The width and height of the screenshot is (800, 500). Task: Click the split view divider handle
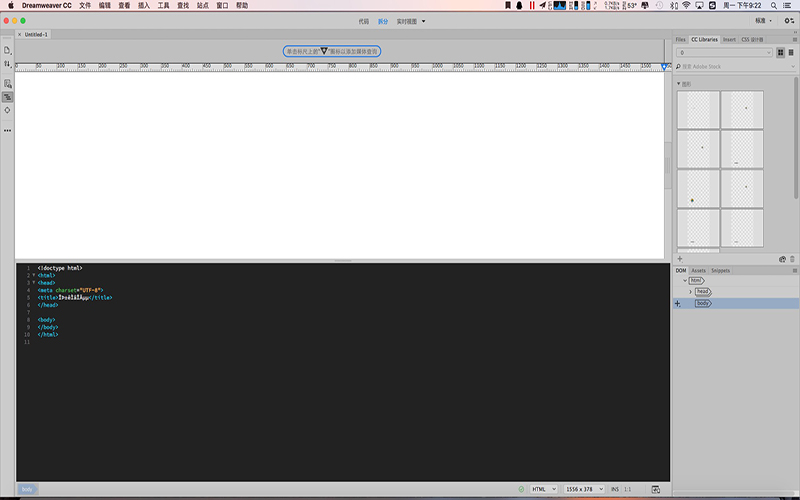tap(342, 261)
